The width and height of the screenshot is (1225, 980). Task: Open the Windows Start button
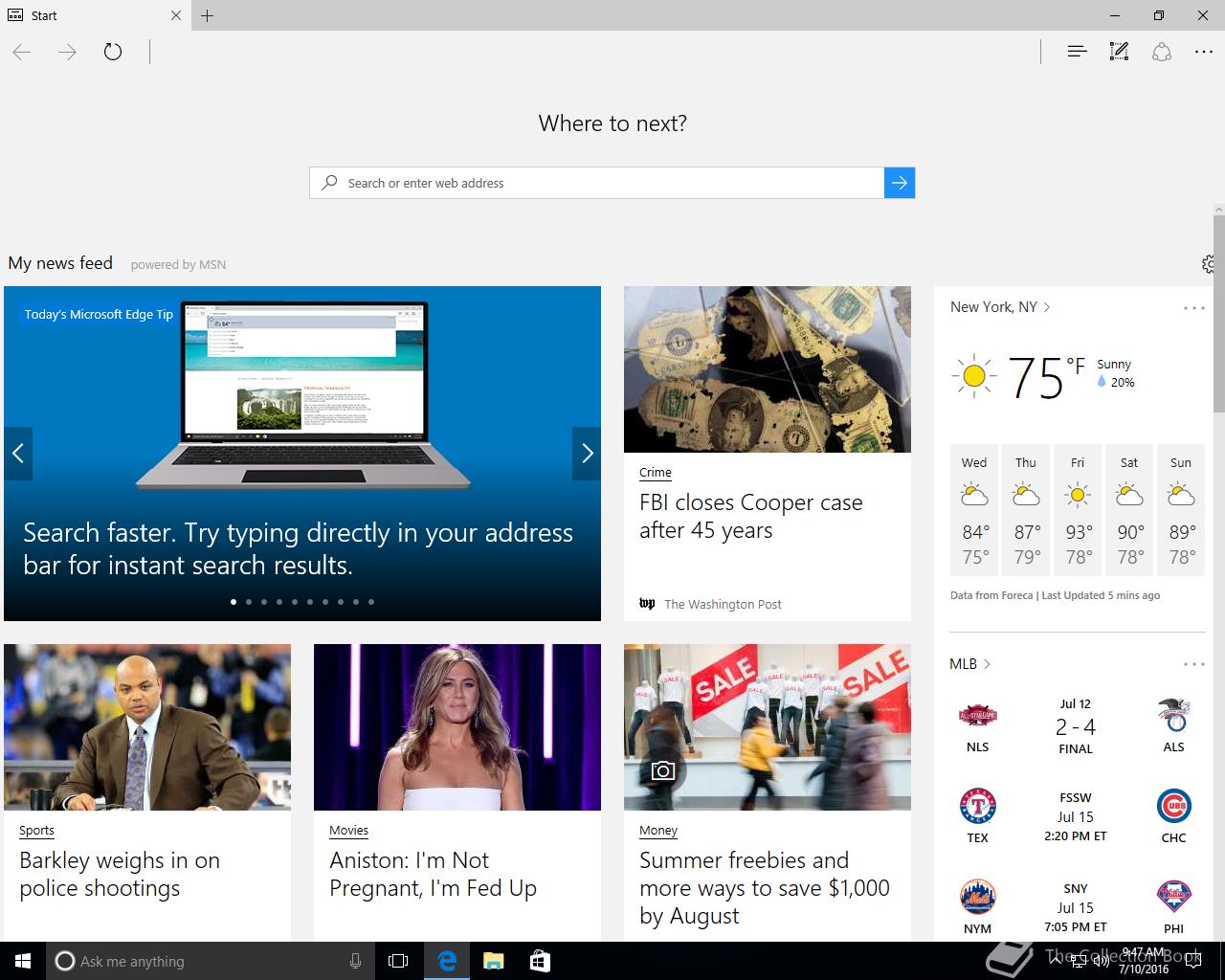point(23,961)
